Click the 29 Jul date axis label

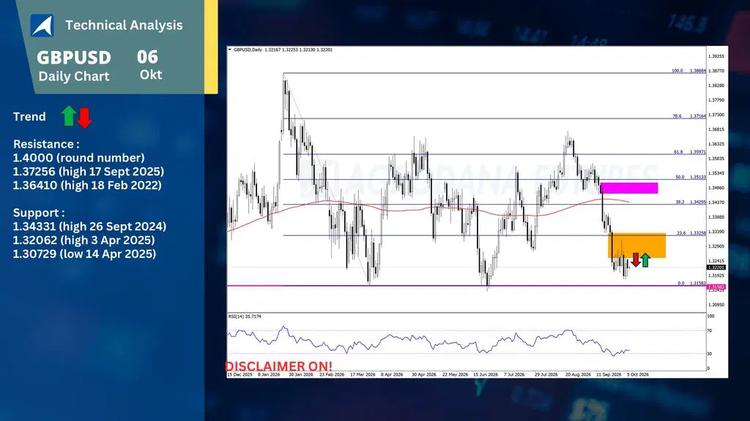click(x=546, y=375)
